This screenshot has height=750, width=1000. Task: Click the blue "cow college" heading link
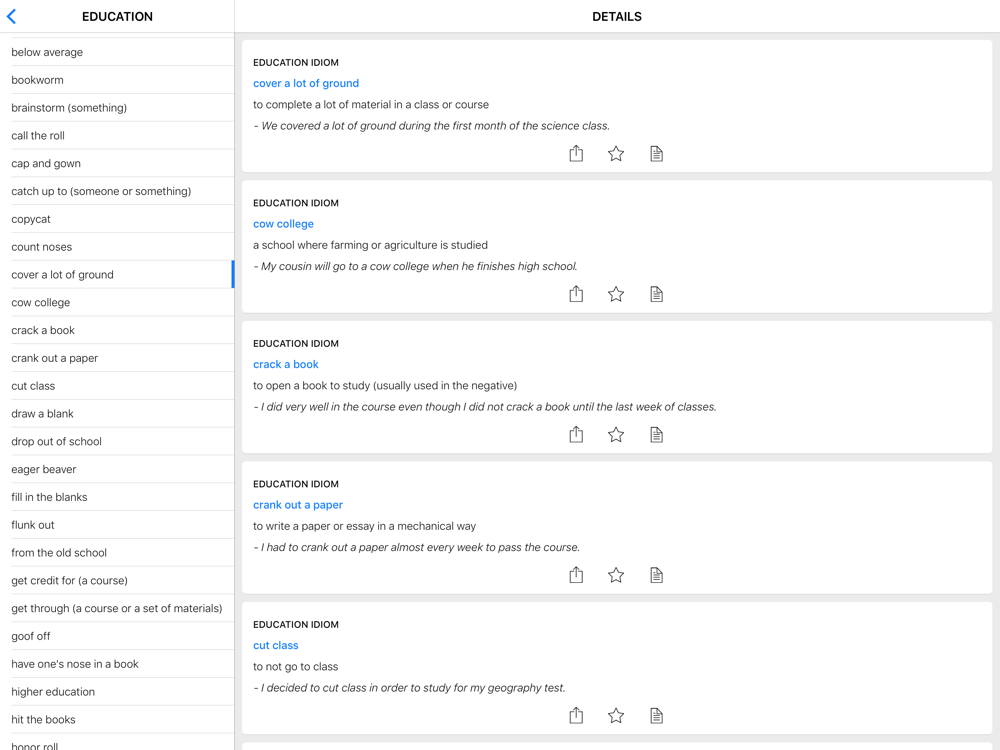pos(283,224)
